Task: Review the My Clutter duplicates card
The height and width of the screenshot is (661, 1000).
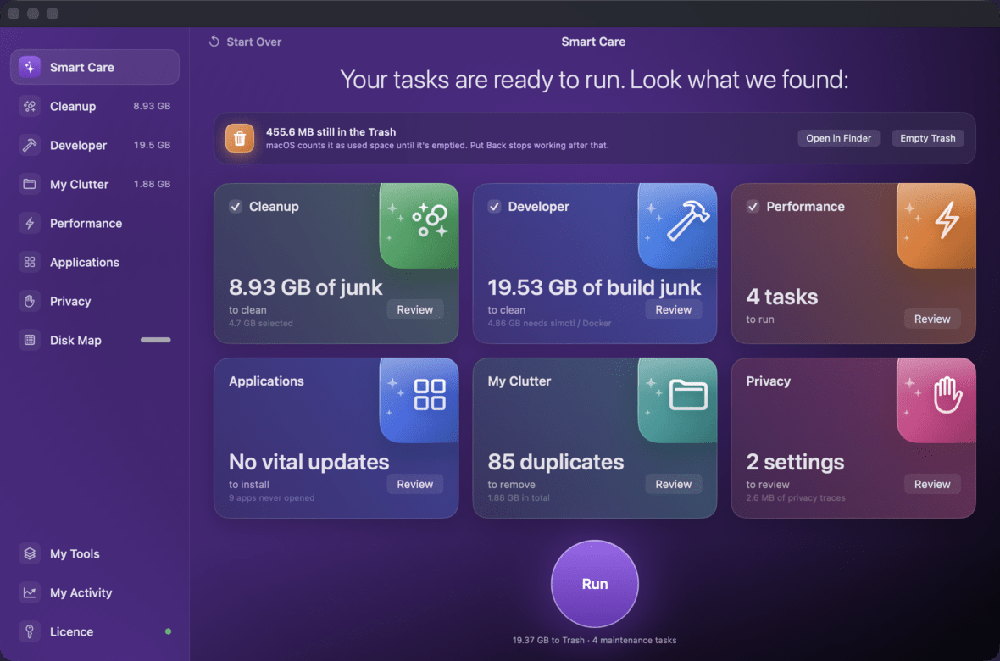Action: click(673, 484)
